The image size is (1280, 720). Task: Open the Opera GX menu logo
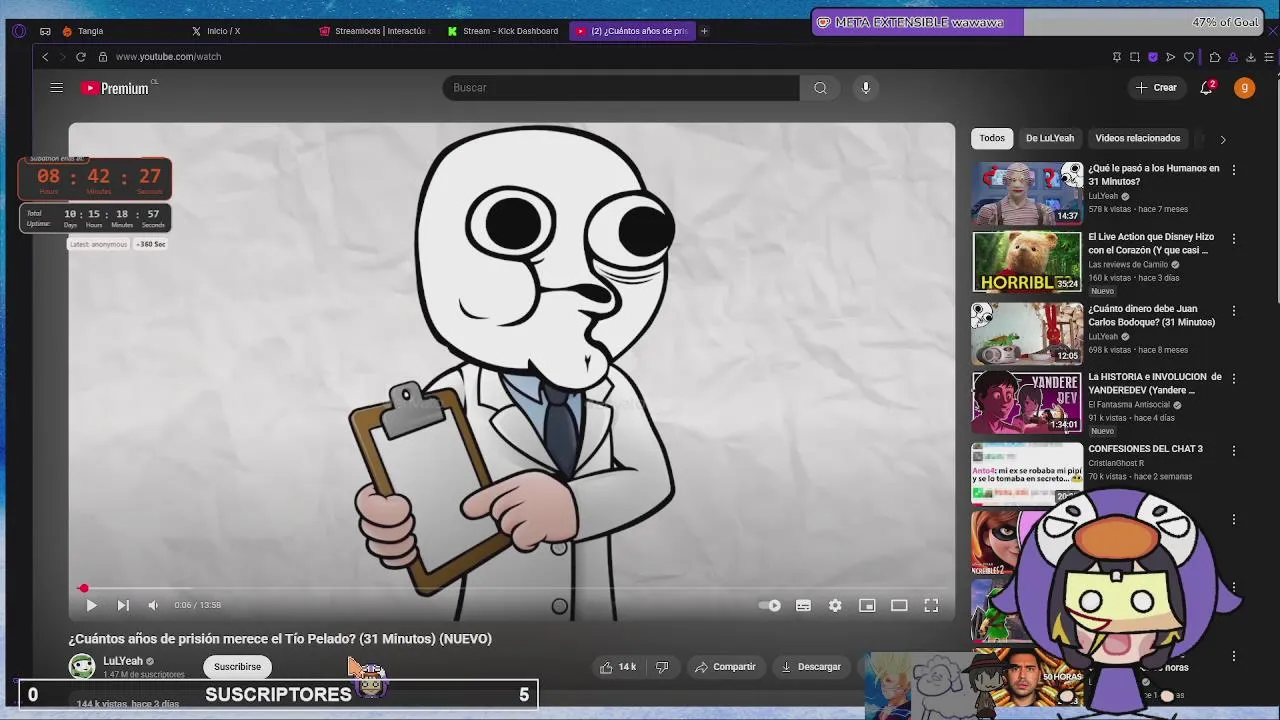[x=19, y=31]
